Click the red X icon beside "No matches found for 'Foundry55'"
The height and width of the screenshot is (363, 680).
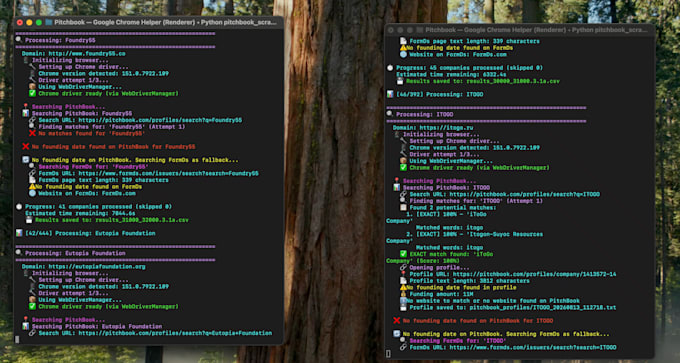point(32,134)
